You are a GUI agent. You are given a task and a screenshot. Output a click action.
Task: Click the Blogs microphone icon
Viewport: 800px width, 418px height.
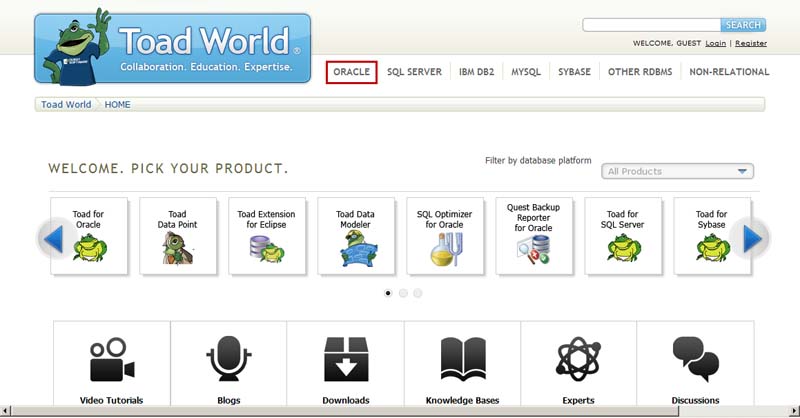(228, 360)
